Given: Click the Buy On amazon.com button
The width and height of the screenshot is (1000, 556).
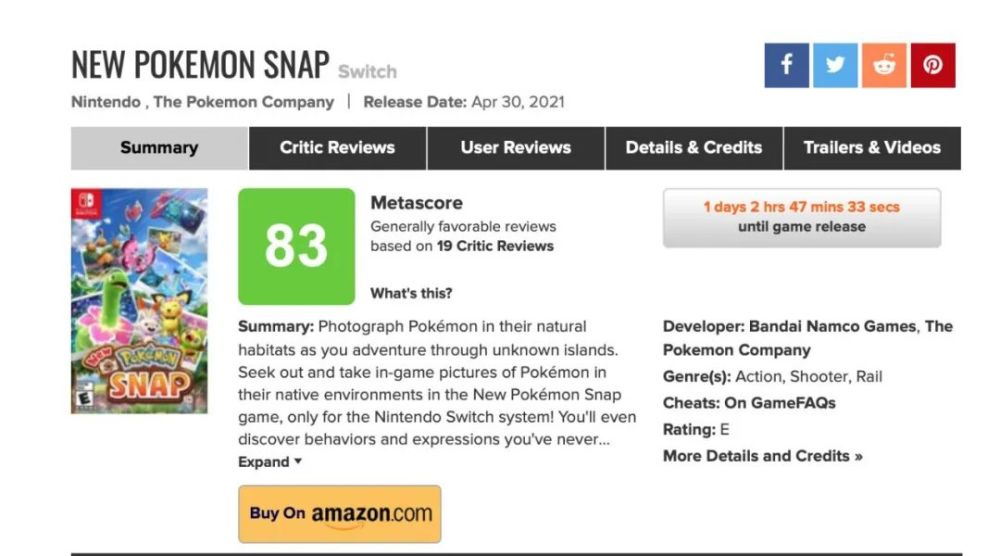Looking at the screenshot, I should point(339,514).
